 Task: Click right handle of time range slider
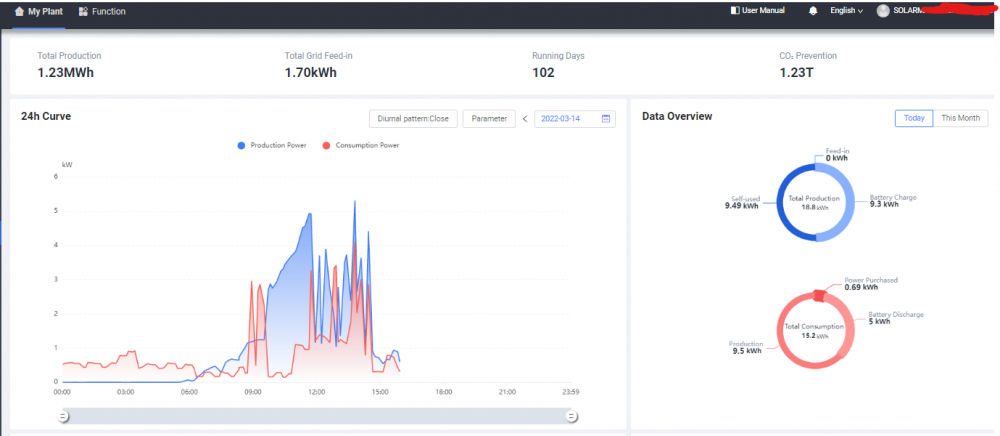(x=572, y=417)
